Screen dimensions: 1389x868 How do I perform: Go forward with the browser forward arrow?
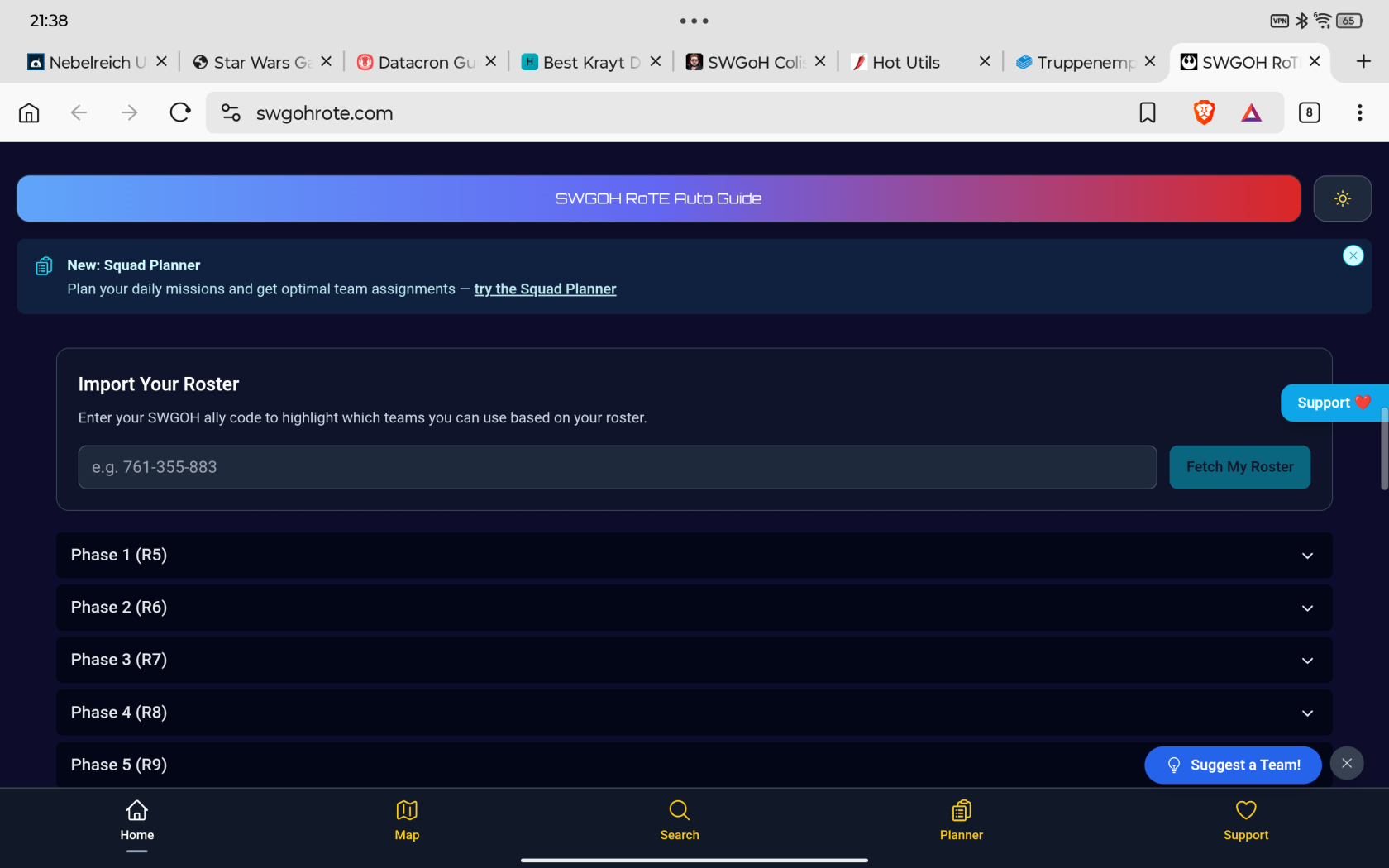click(x=130, y=112)
